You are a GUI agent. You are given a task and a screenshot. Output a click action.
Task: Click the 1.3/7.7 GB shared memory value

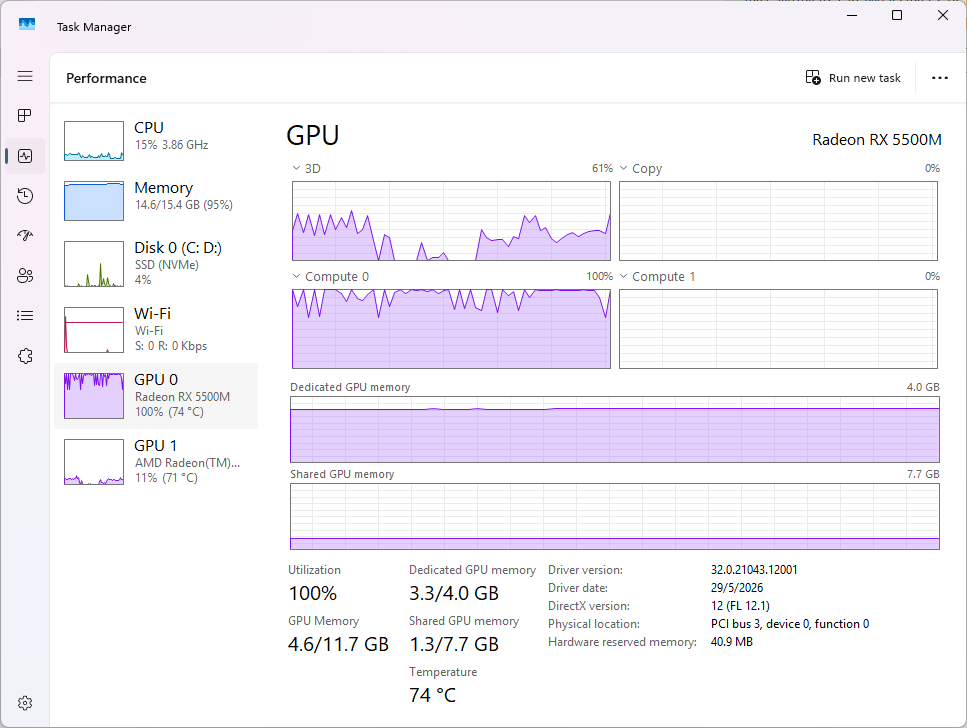454,645
